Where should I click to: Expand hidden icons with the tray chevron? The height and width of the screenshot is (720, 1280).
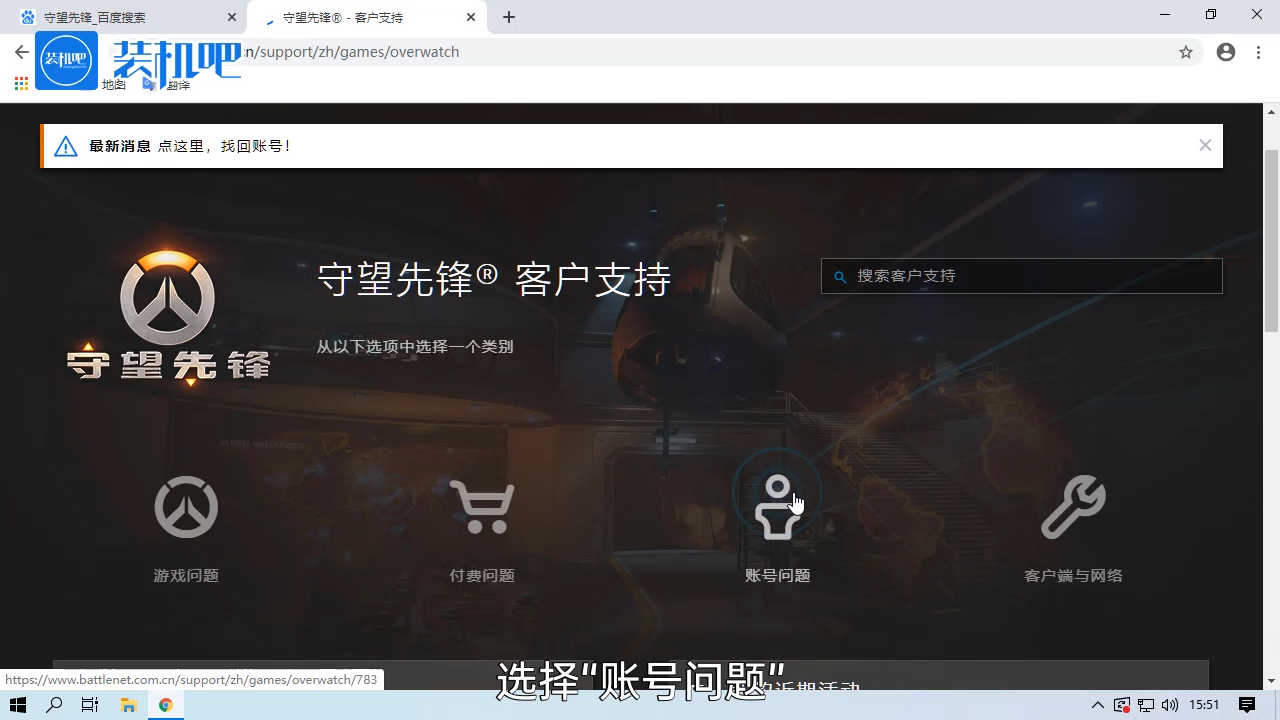[1097, 705]
